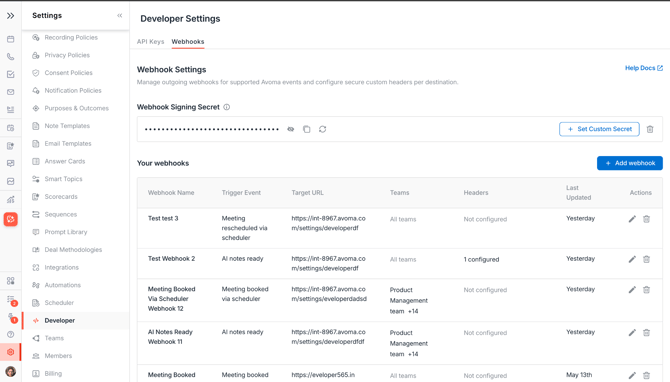Open Purposes & Outcomes settings
Image resolution: width=670 pixels, height=382 pixels.
pos(75,108)
